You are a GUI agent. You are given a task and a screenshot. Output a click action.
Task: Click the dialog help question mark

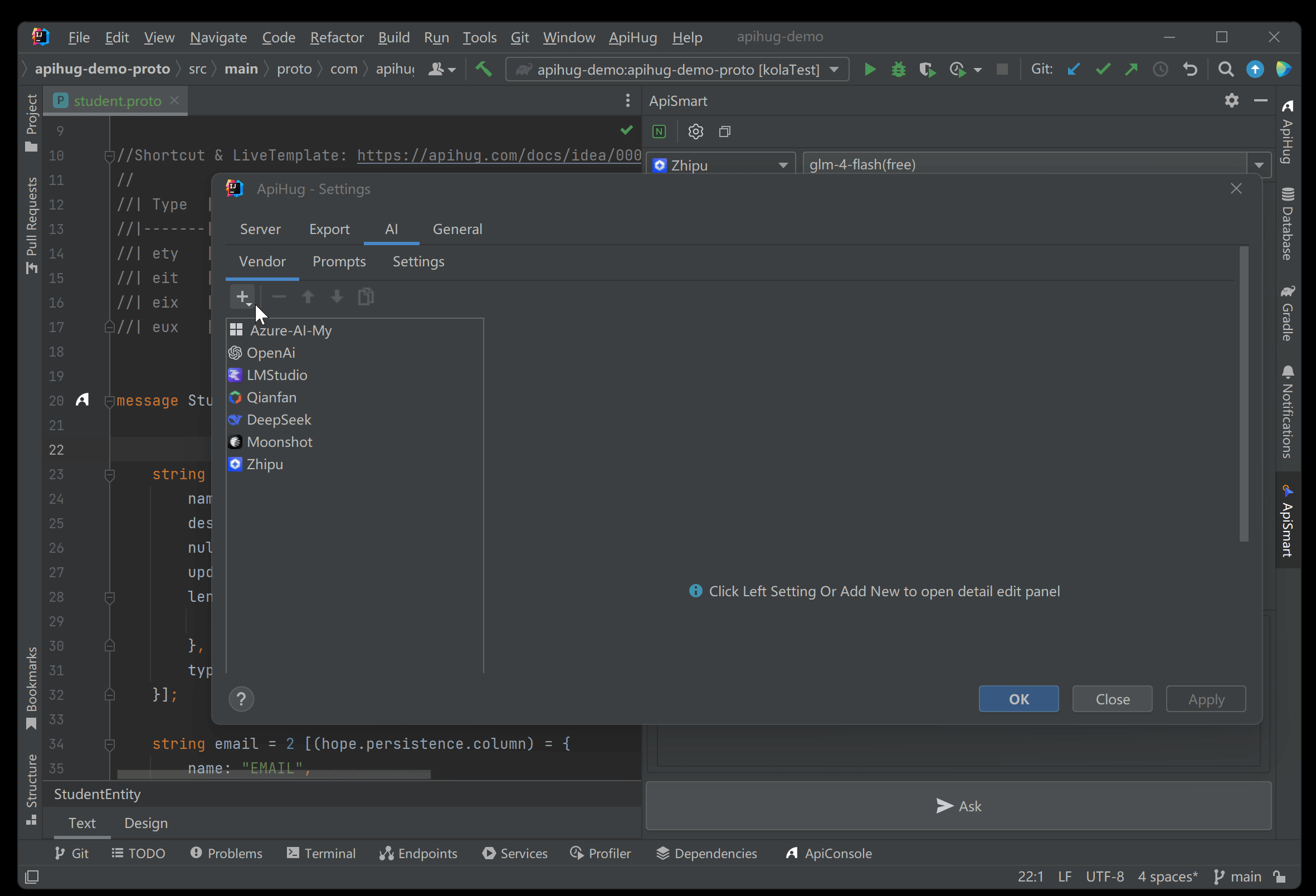(241, 699)
